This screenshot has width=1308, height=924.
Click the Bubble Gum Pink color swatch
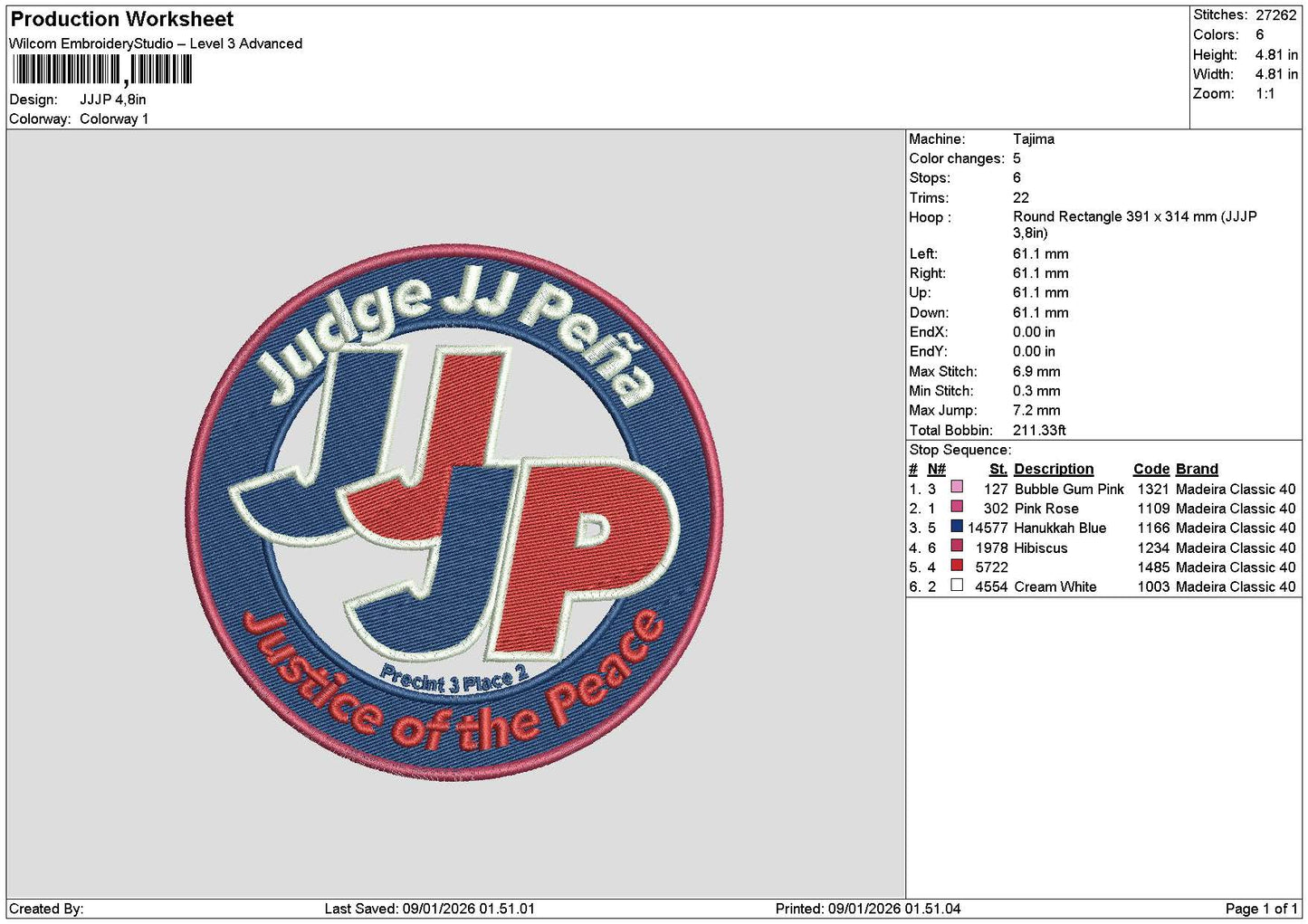[957, 487]
